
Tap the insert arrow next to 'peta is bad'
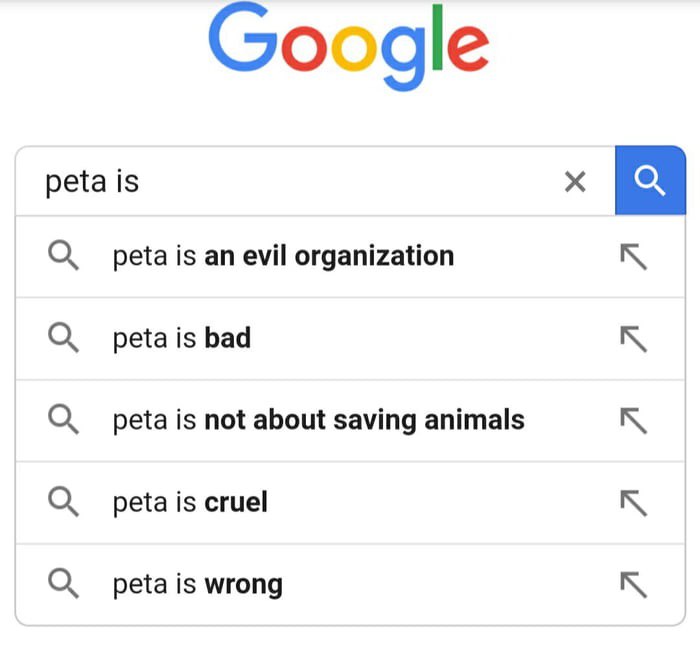[633, 339]
